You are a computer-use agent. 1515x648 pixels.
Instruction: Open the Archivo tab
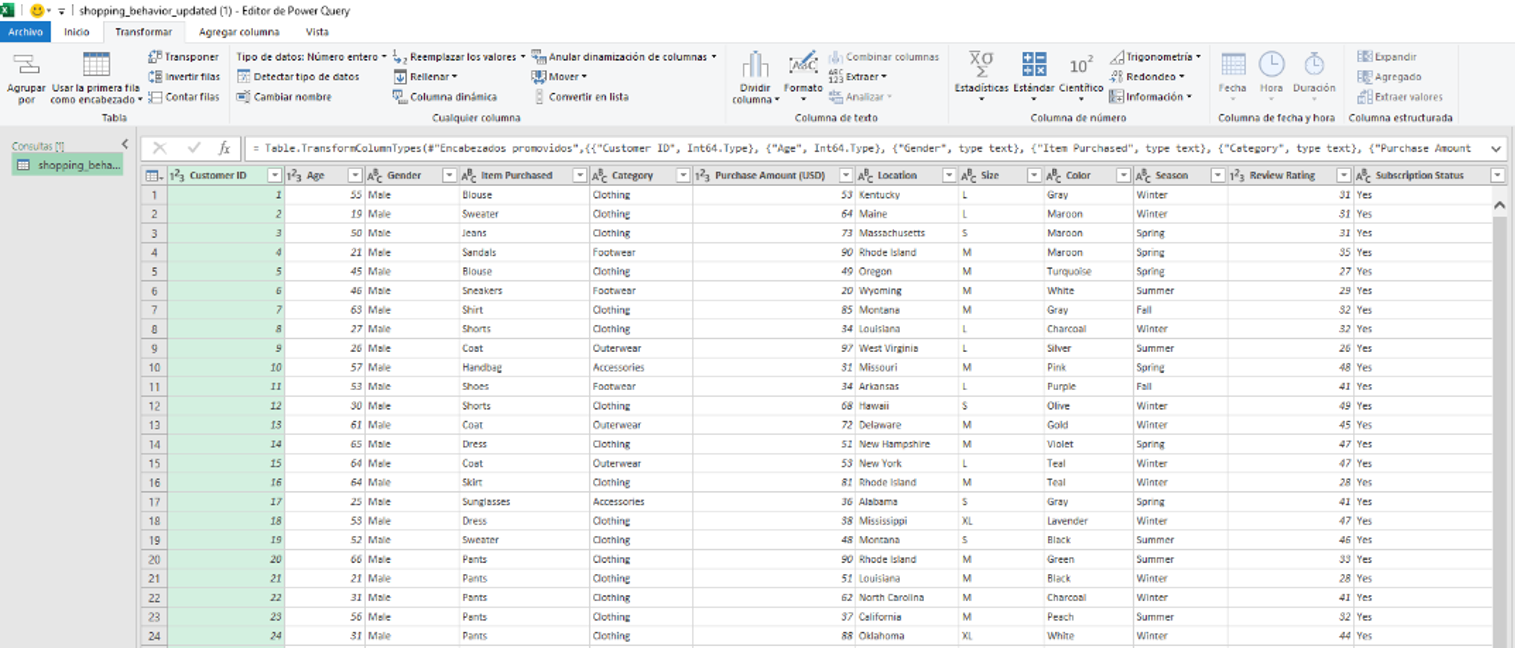(26, 32)
